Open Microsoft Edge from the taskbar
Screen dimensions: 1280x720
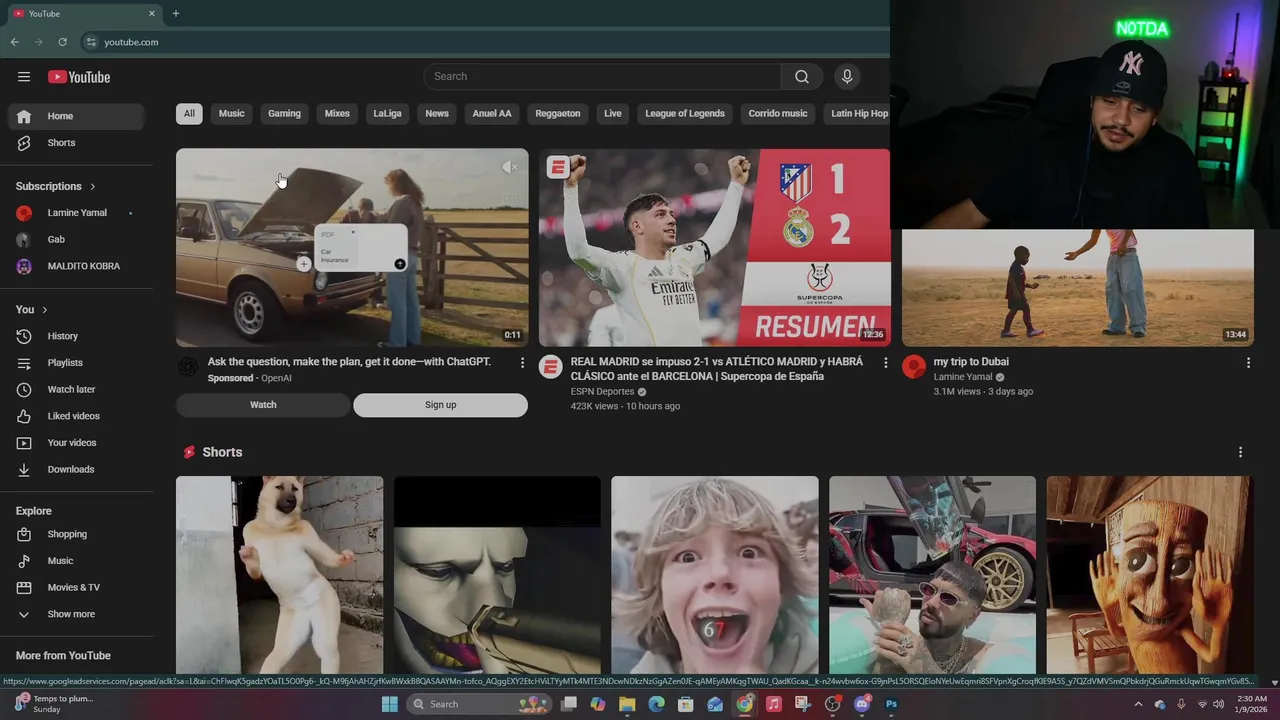pyautogui.click(x=656, y=704)
